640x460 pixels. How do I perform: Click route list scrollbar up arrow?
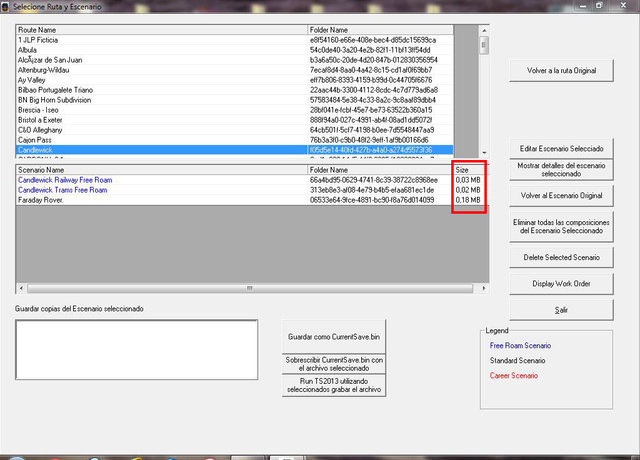click(484, 30)
